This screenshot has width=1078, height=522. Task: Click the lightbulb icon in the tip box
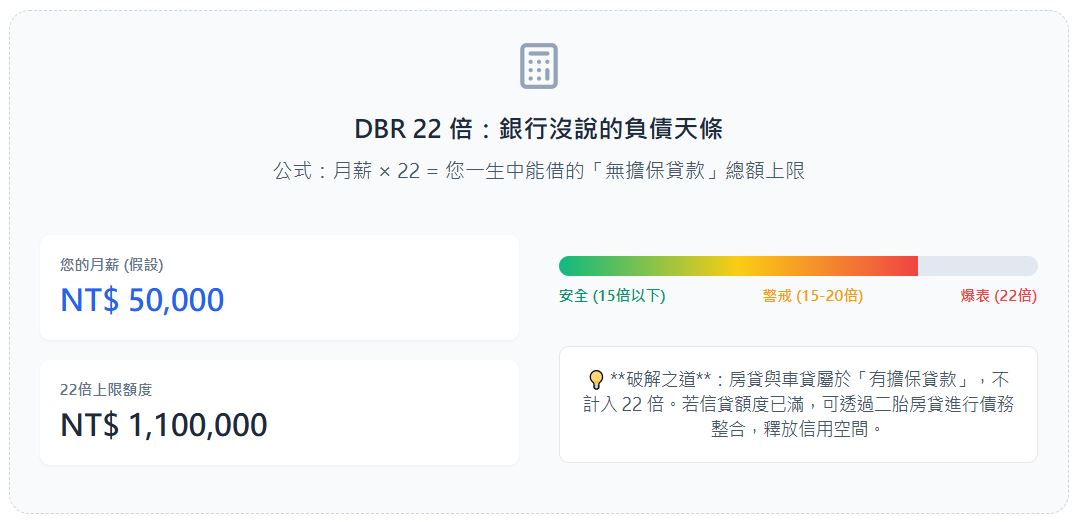(596, 380)
